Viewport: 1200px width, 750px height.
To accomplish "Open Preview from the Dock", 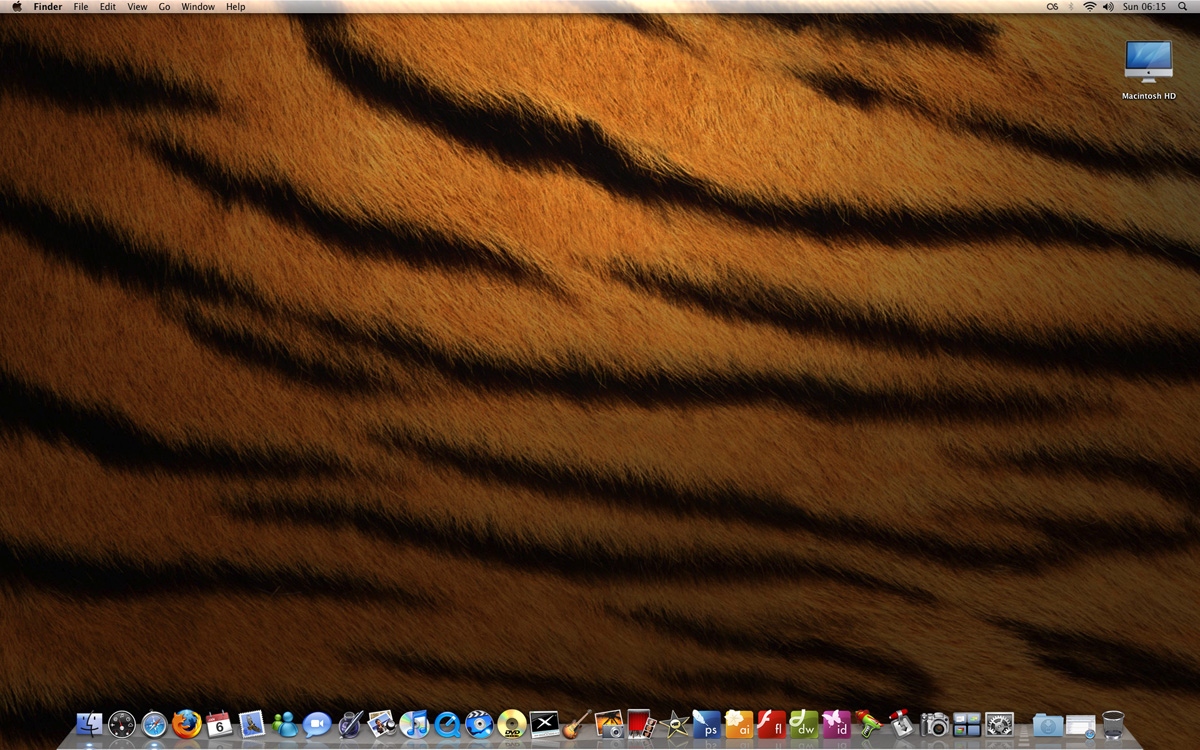I will tap(382, 724).
